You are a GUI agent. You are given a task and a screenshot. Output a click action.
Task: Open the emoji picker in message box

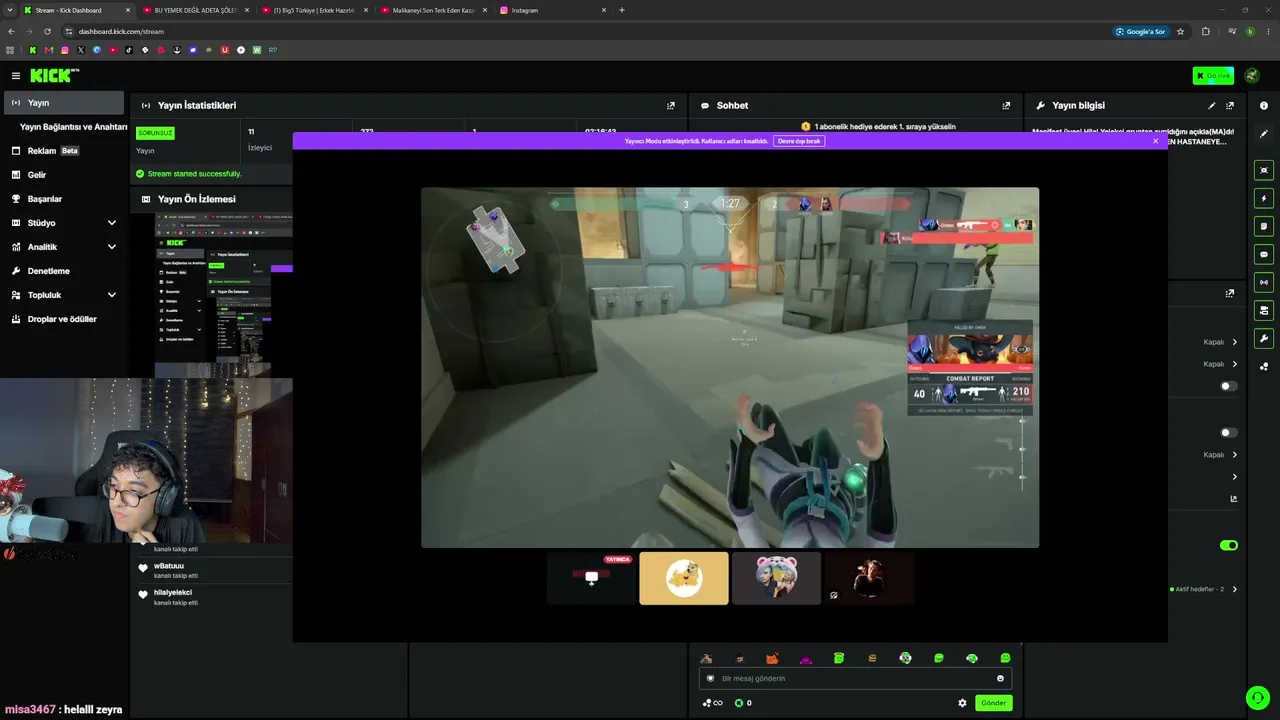click(x=1000, y=678)
